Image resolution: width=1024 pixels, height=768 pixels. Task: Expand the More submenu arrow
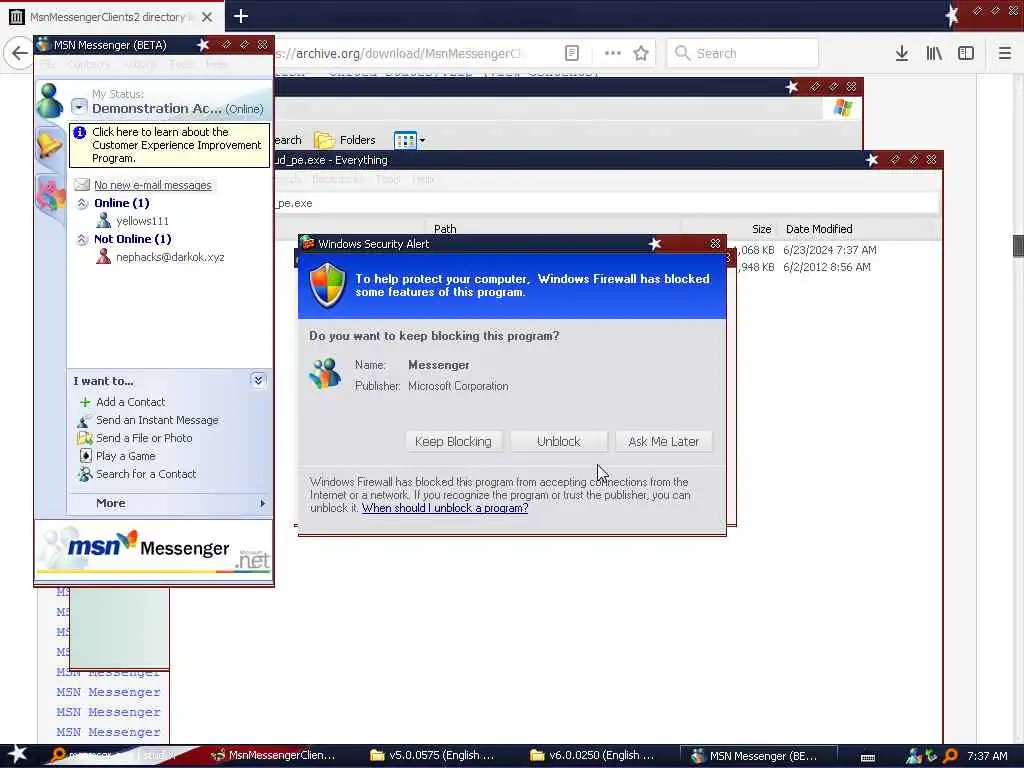(263, 503)
